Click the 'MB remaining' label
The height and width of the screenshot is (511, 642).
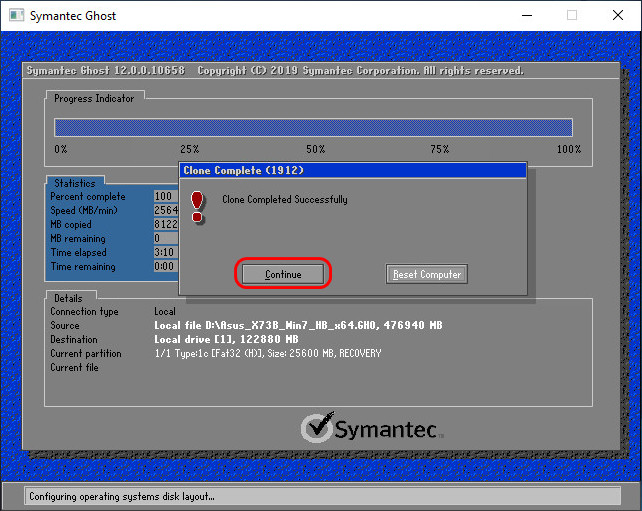(78, 238)
